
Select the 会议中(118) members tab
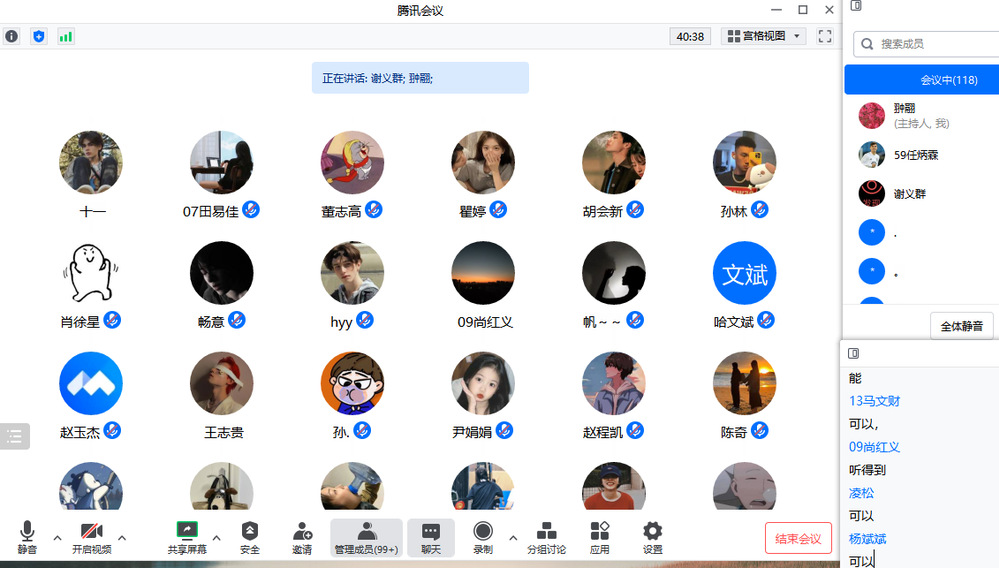(920, 80)
